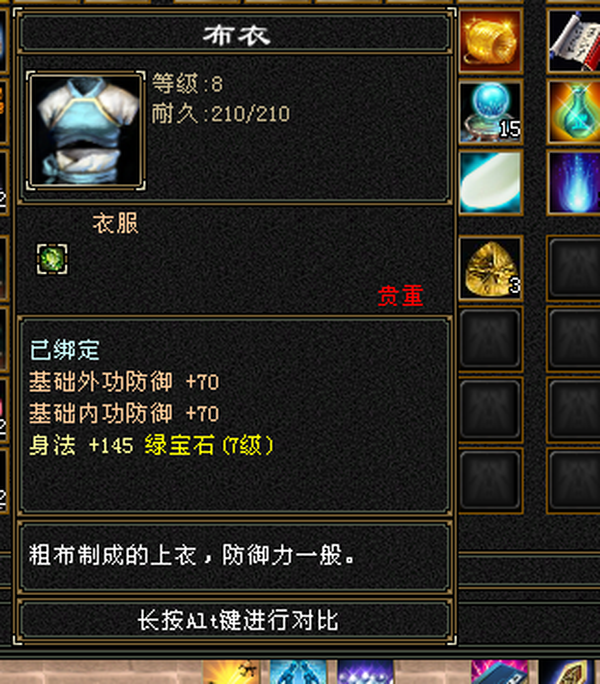Click the white jade feather item

pyautogui.click(x=490, y=182)
